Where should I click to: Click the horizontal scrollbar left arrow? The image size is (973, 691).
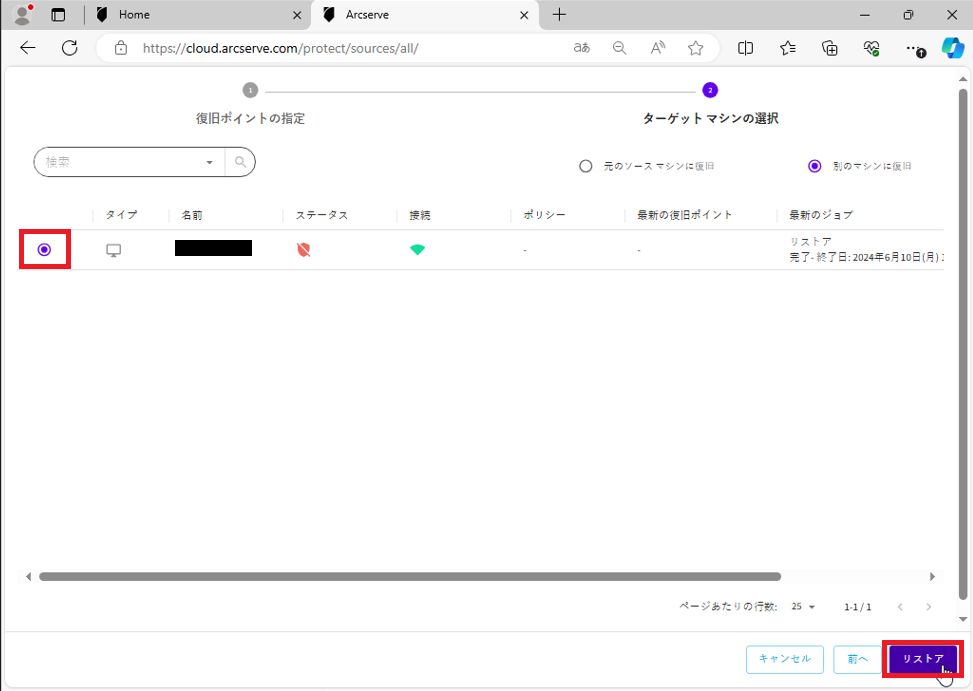tap(28, 577)
